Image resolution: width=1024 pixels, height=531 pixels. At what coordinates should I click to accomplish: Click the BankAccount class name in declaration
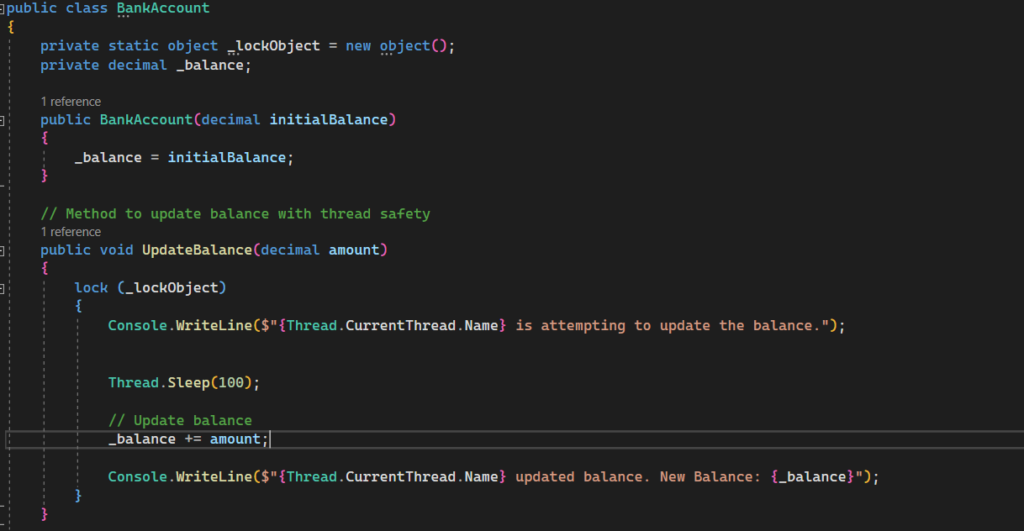click(x=163, y=9)
